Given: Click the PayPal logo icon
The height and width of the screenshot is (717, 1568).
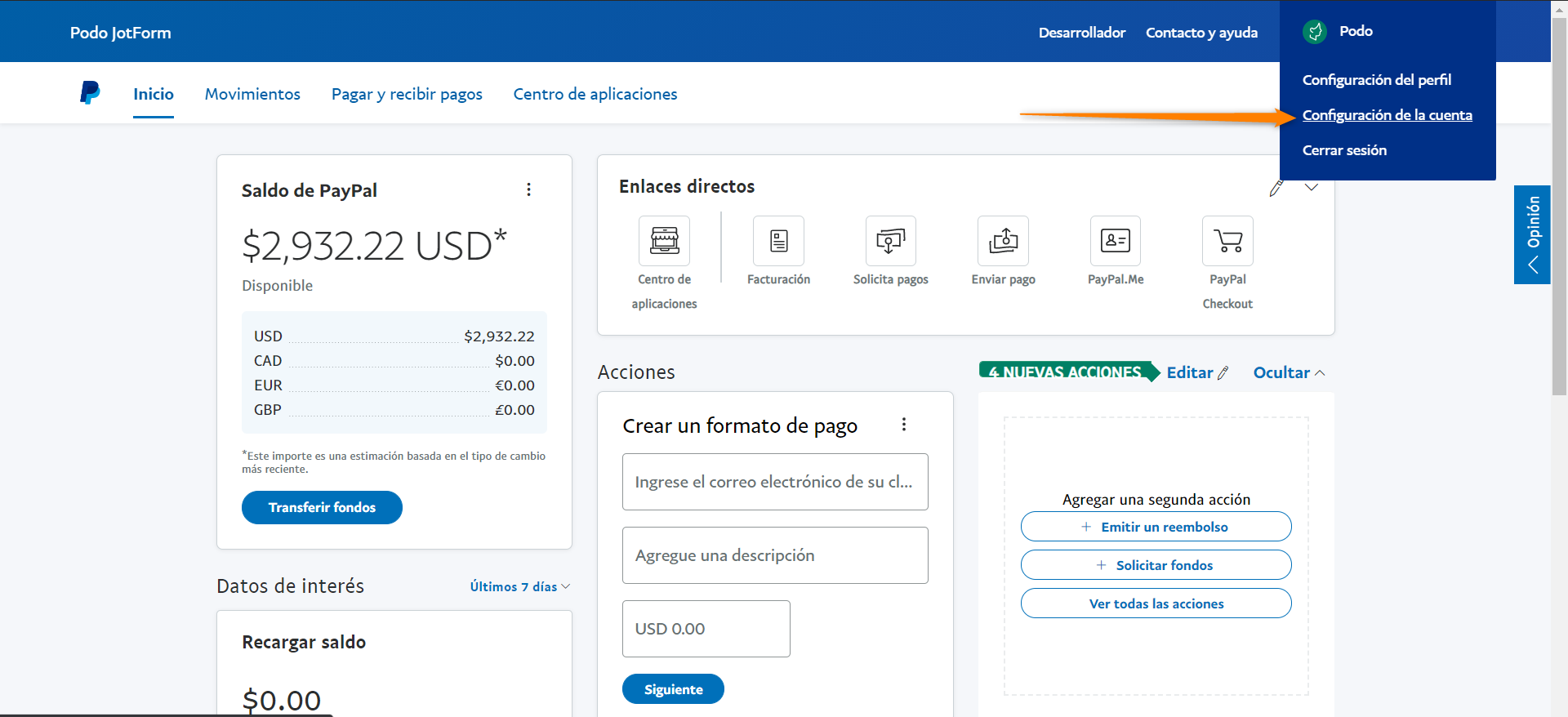Looking at the screenshot, I should pos(90,92).
